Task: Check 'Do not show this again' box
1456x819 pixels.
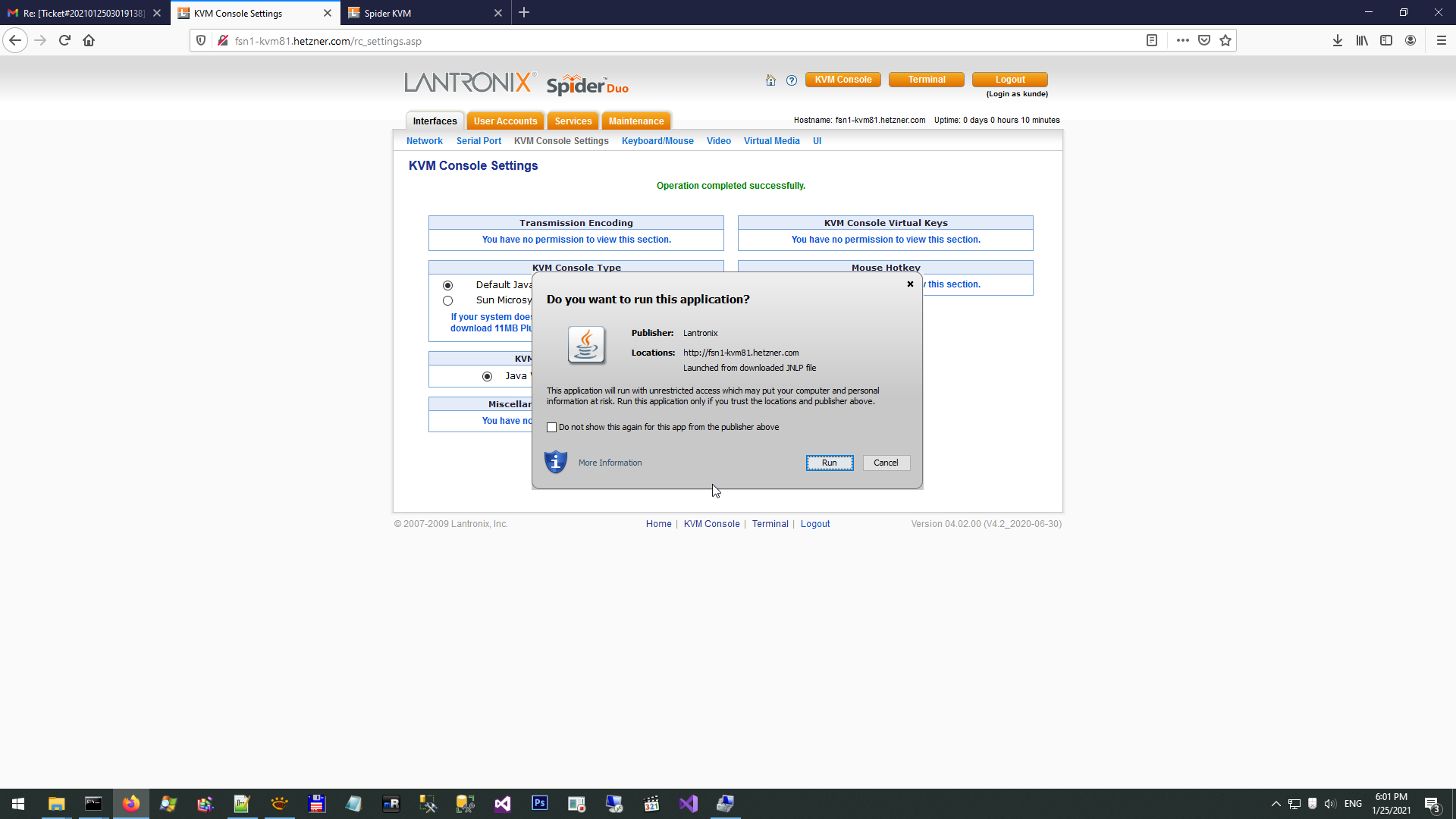Action: pos(552,428)
